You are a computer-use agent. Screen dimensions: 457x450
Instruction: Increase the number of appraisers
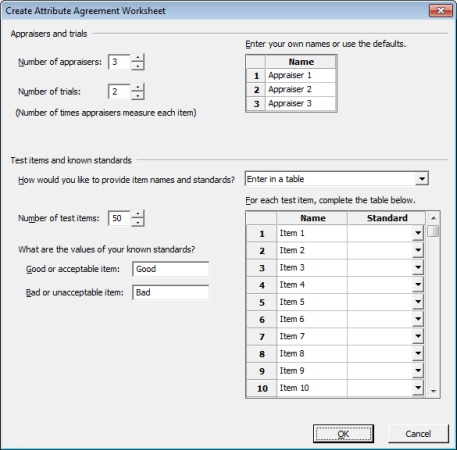tap(137, 58)
